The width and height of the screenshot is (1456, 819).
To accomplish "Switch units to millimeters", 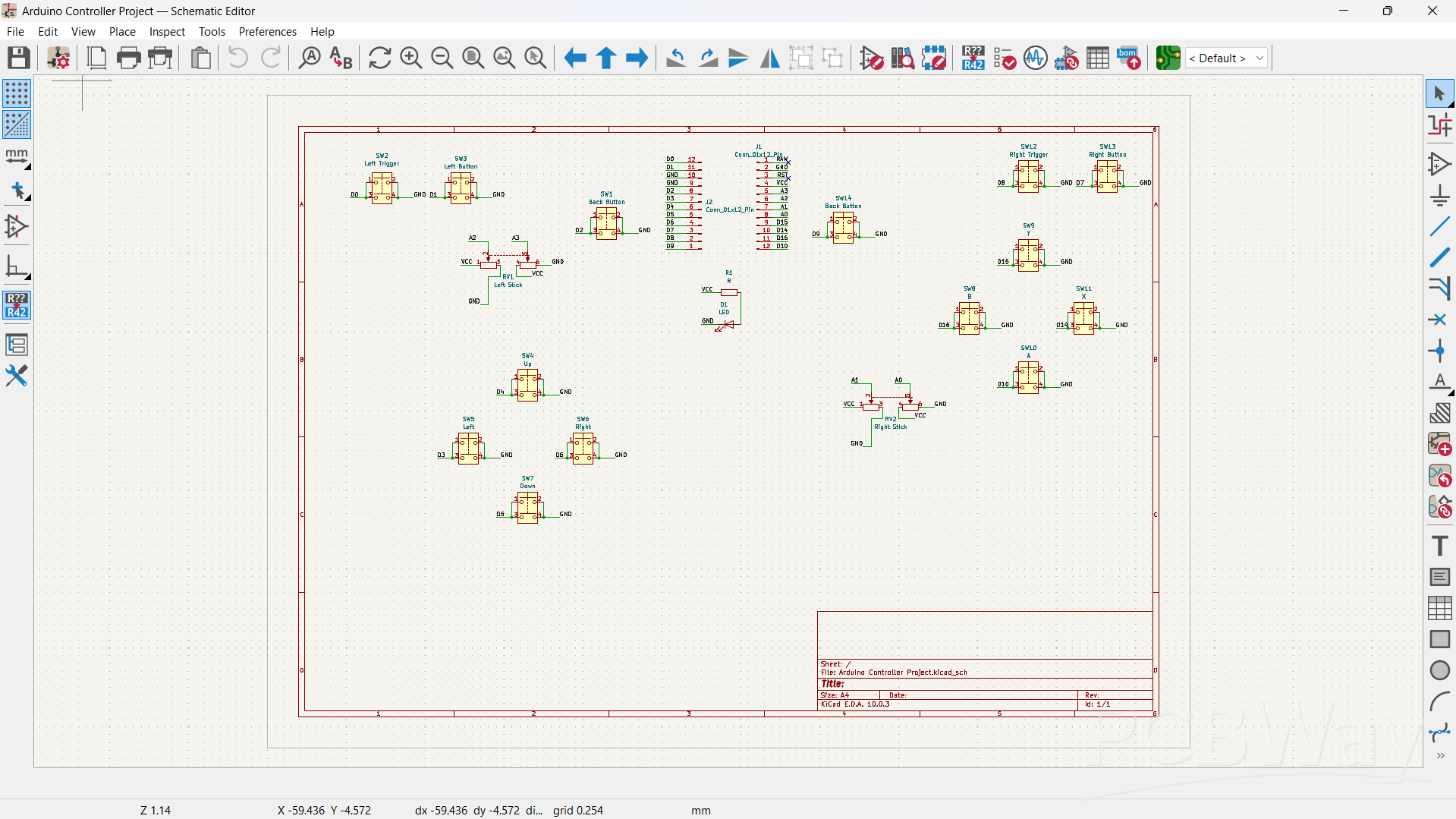I will click(x=17, y=157).
